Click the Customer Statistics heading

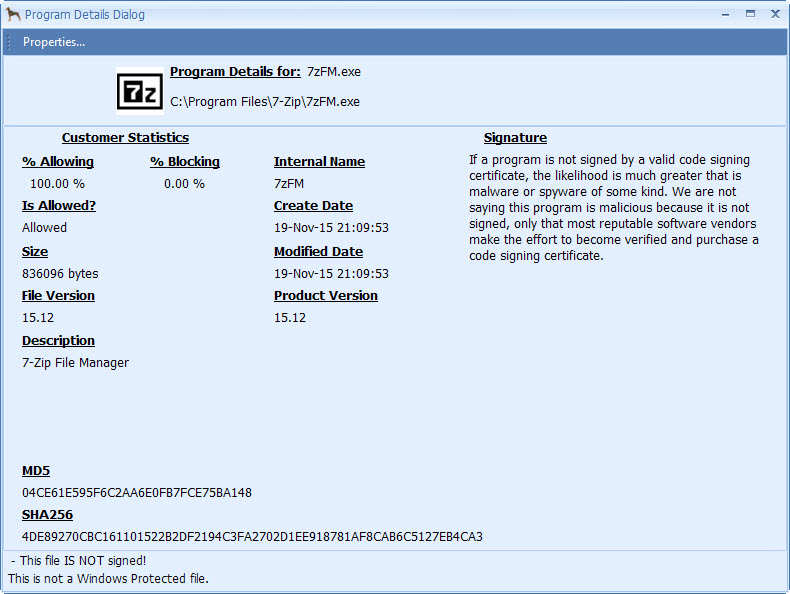pos(125,138)
